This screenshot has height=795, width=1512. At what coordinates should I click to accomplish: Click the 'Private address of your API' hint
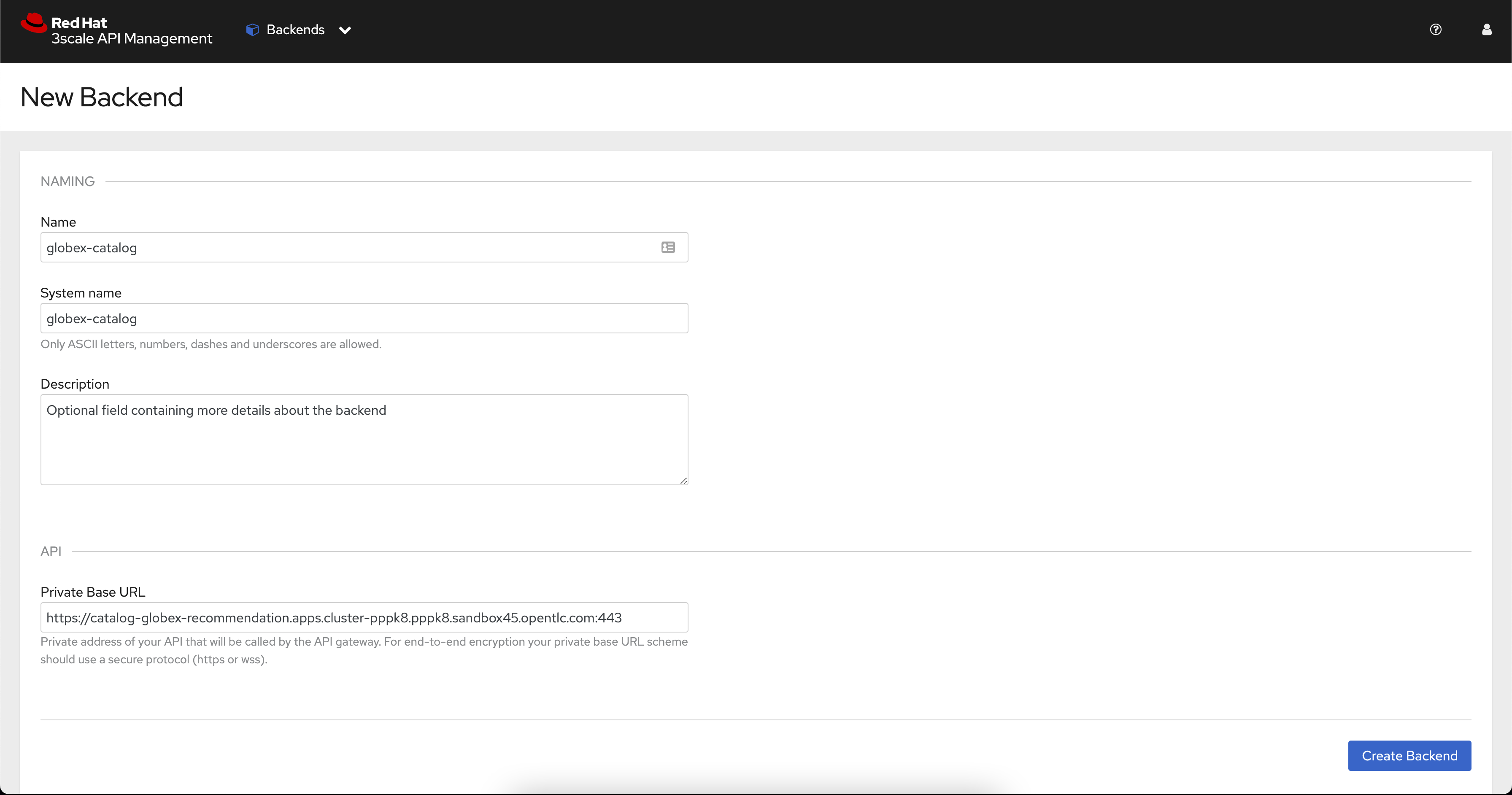[364, 651]
